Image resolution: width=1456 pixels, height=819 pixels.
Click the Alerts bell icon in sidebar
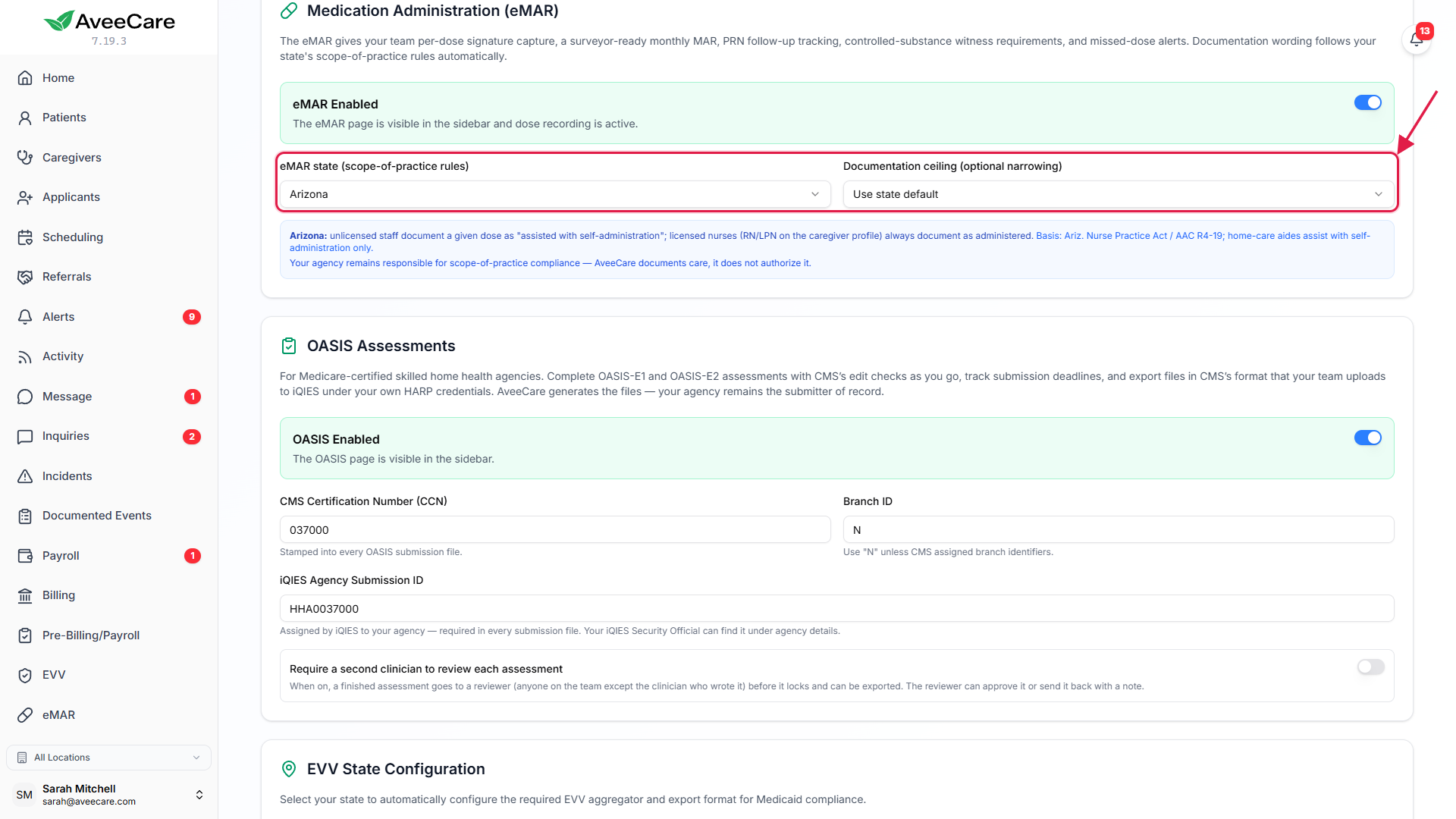point(25,317)
